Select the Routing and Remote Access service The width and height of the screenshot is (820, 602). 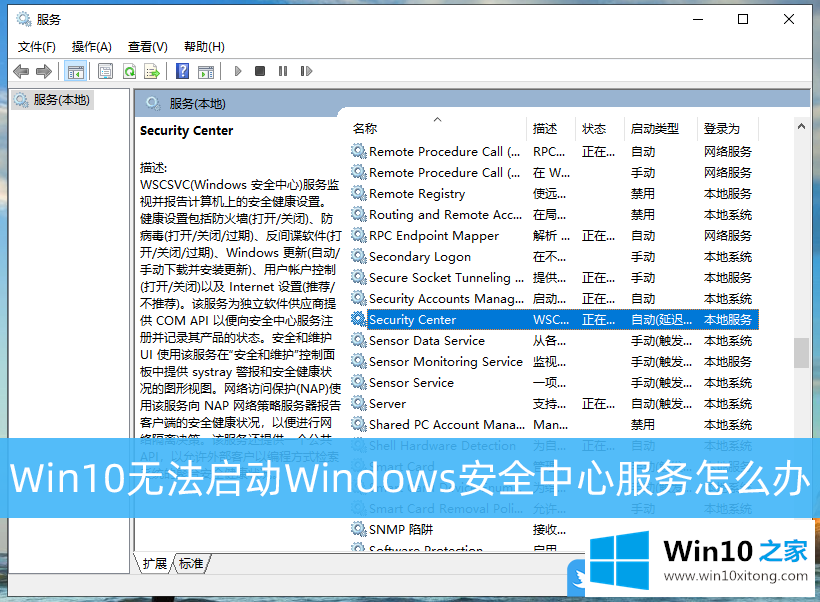(554, 215)
